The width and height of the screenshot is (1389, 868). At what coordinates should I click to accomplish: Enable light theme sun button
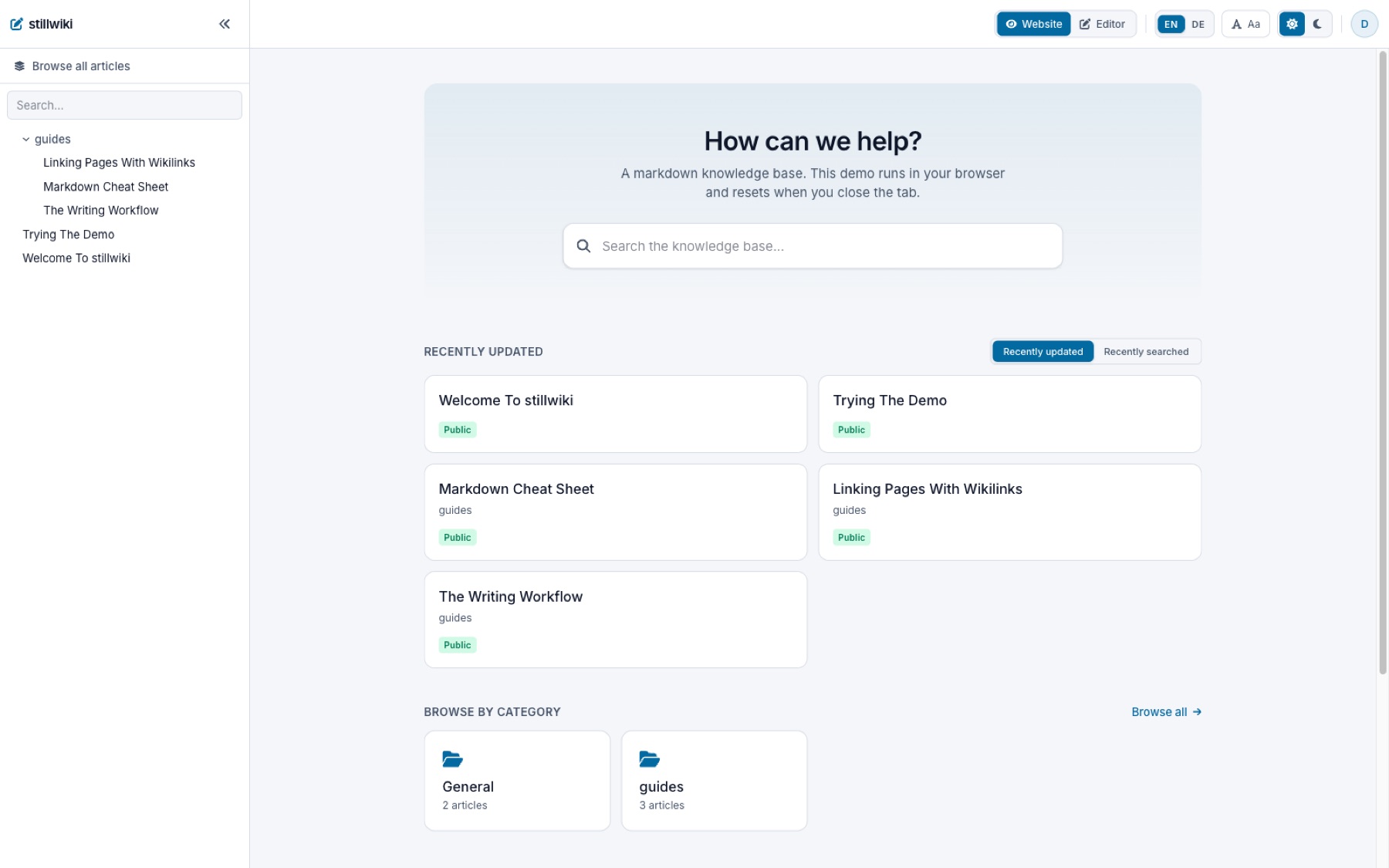(x=1292, y=24)
